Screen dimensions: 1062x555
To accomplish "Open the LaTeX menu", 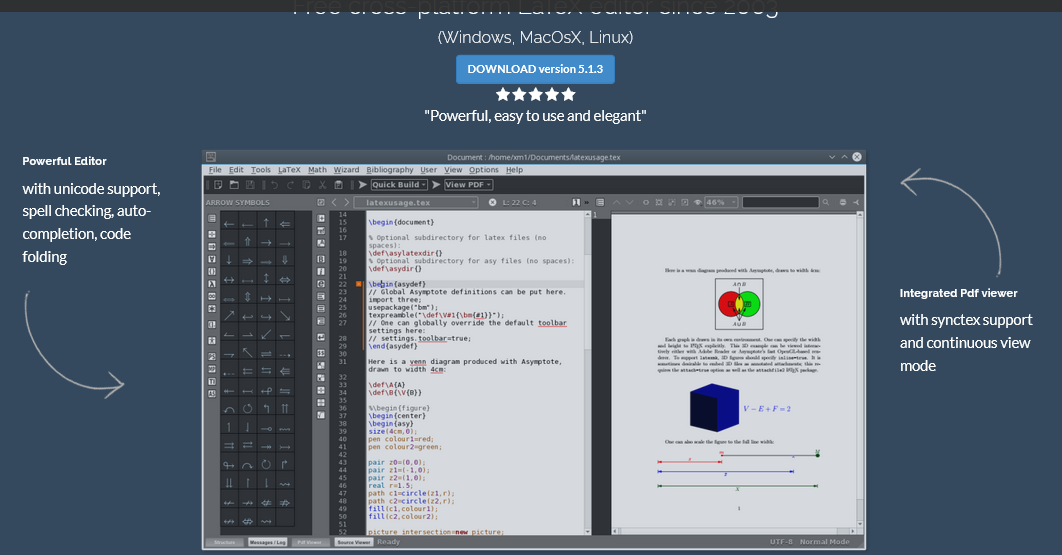I will 289,169.
